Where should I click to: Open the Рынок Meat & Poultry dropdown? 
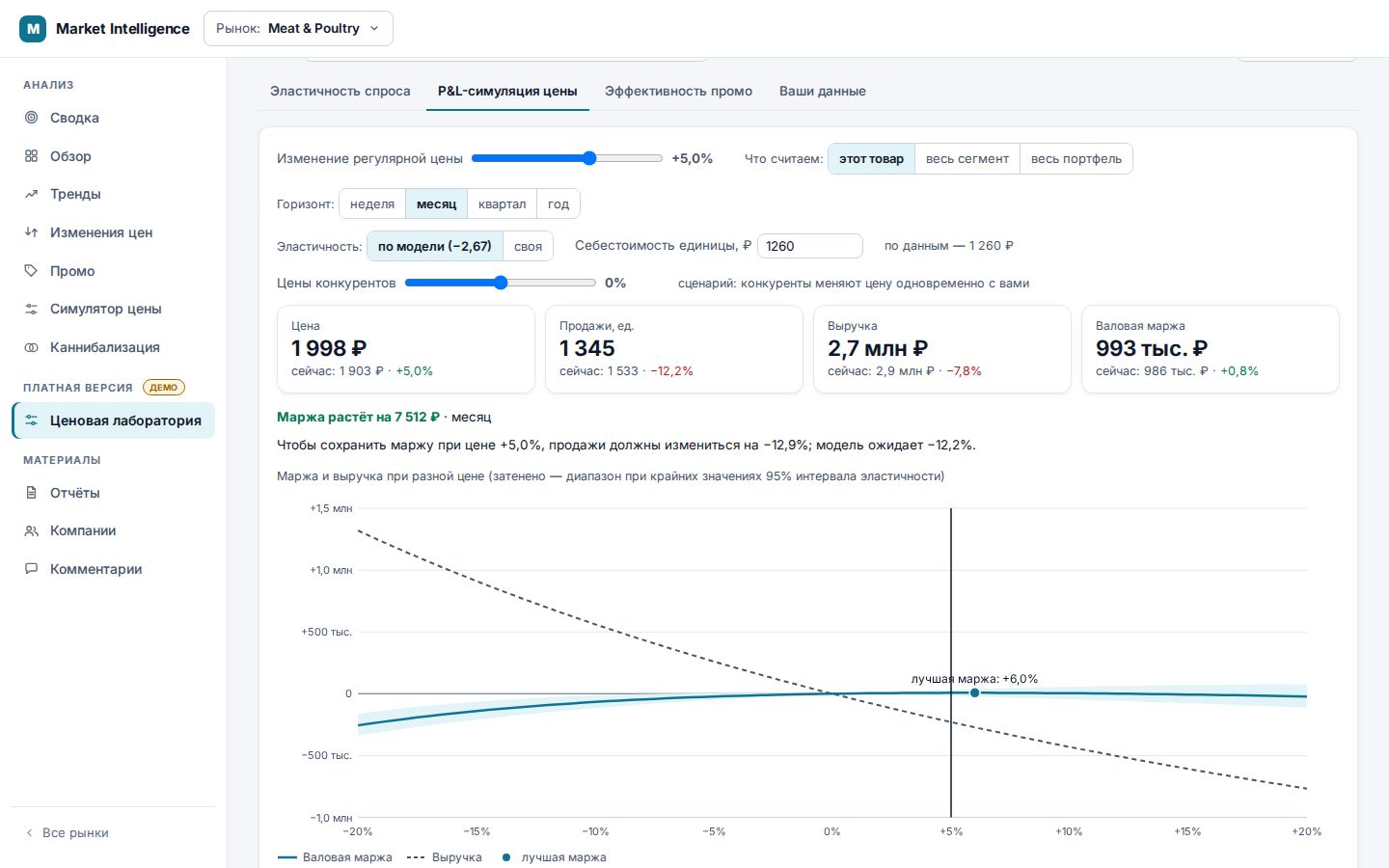298,29
